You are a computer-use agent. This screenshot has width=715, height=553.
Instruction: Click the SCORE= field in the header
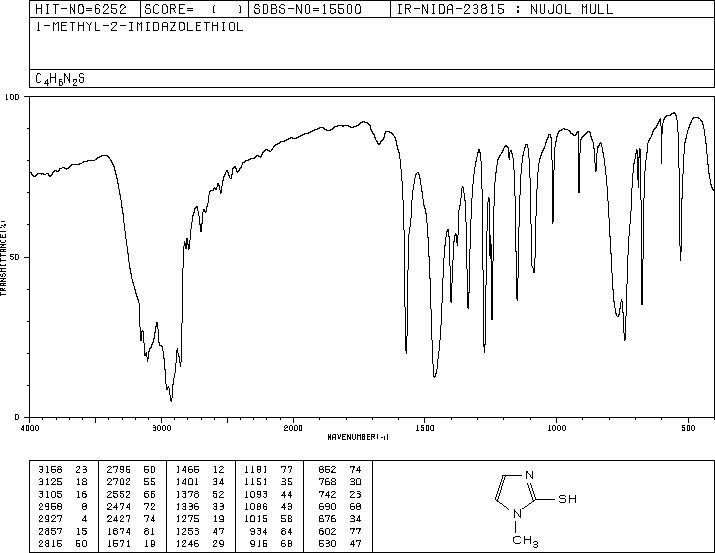(x=194, y=9)
